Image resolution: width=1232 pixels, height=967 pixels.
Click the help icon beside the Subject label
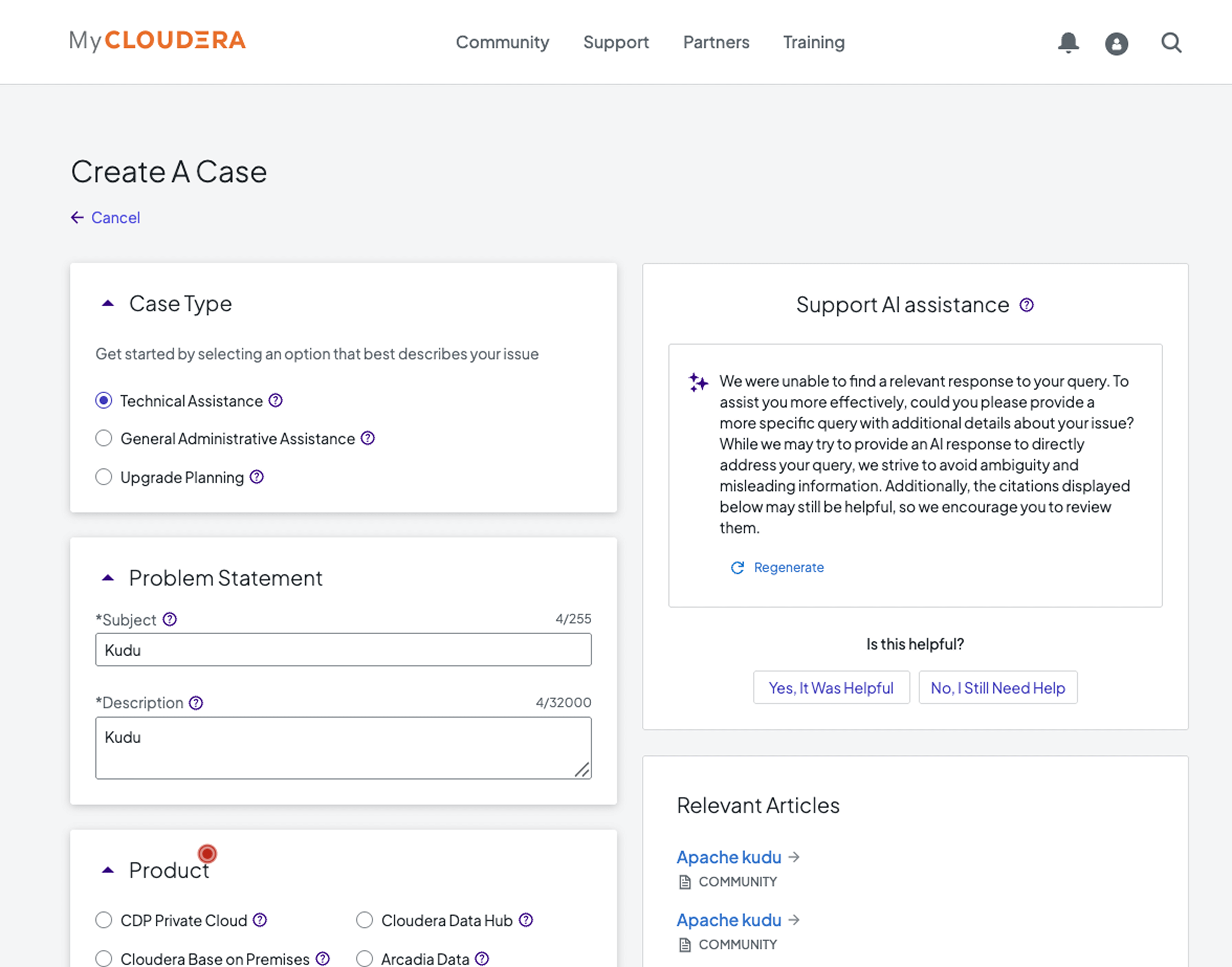tap(170, 619)
